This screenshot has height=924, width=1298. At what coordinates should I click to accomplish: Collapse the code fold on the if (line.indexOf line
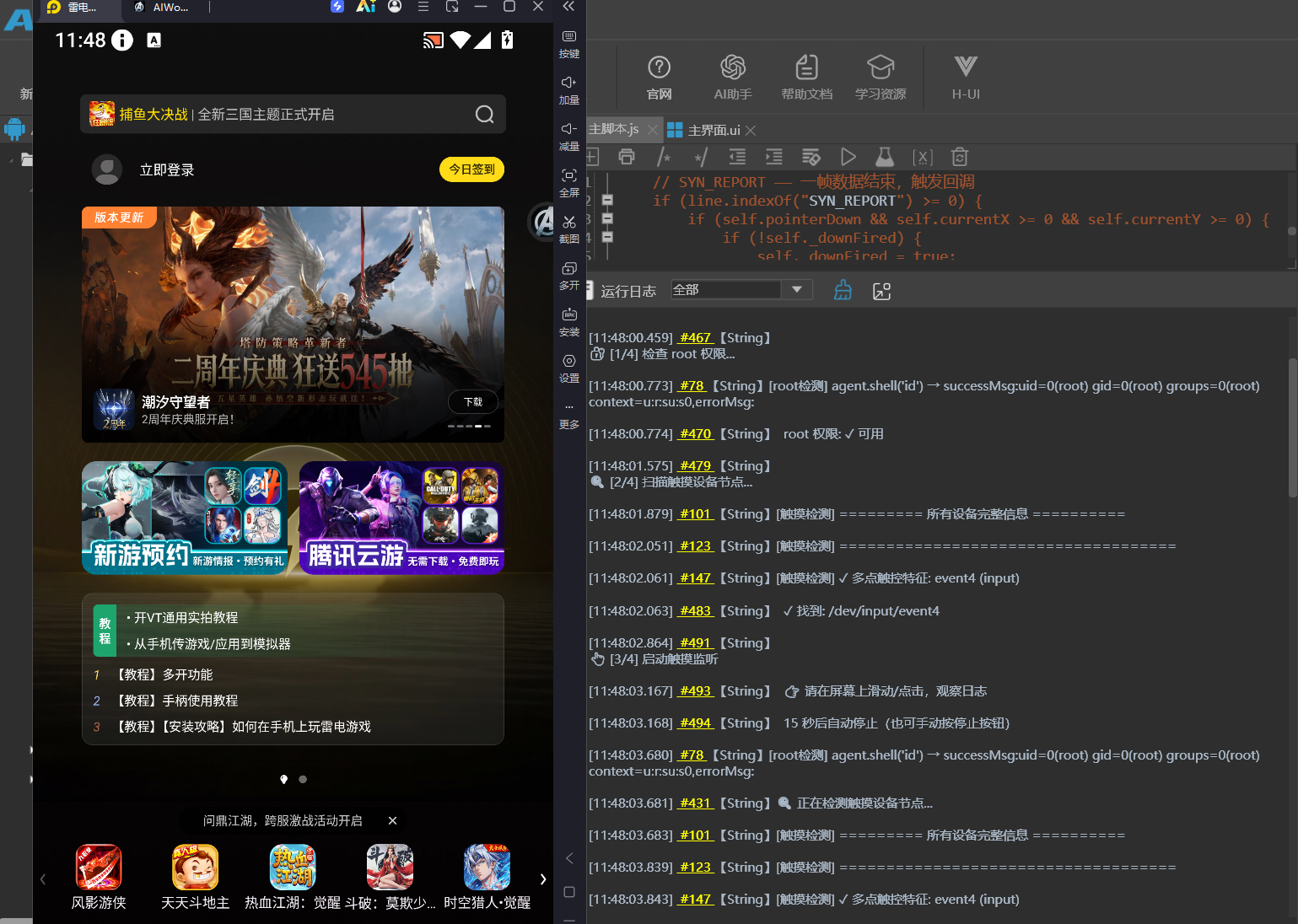point(607,201)
